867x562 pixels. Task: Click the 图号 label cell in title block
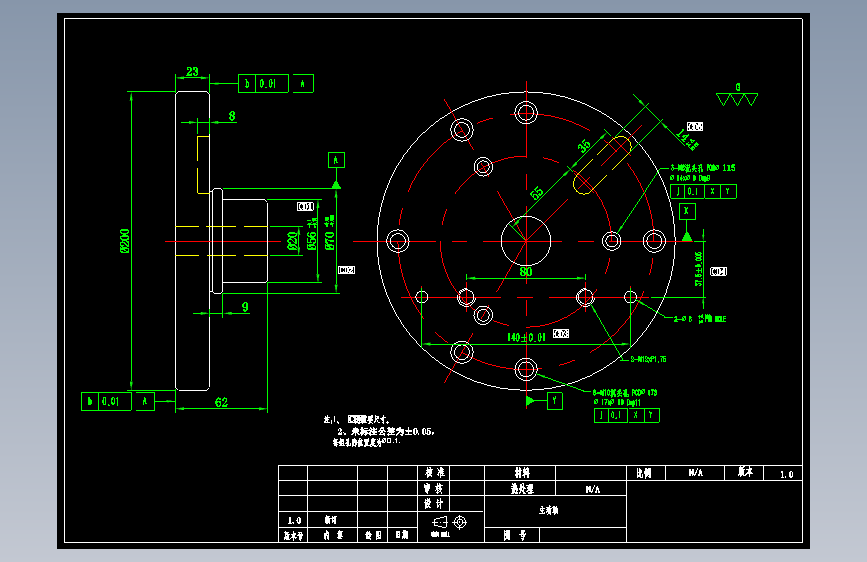513,535
